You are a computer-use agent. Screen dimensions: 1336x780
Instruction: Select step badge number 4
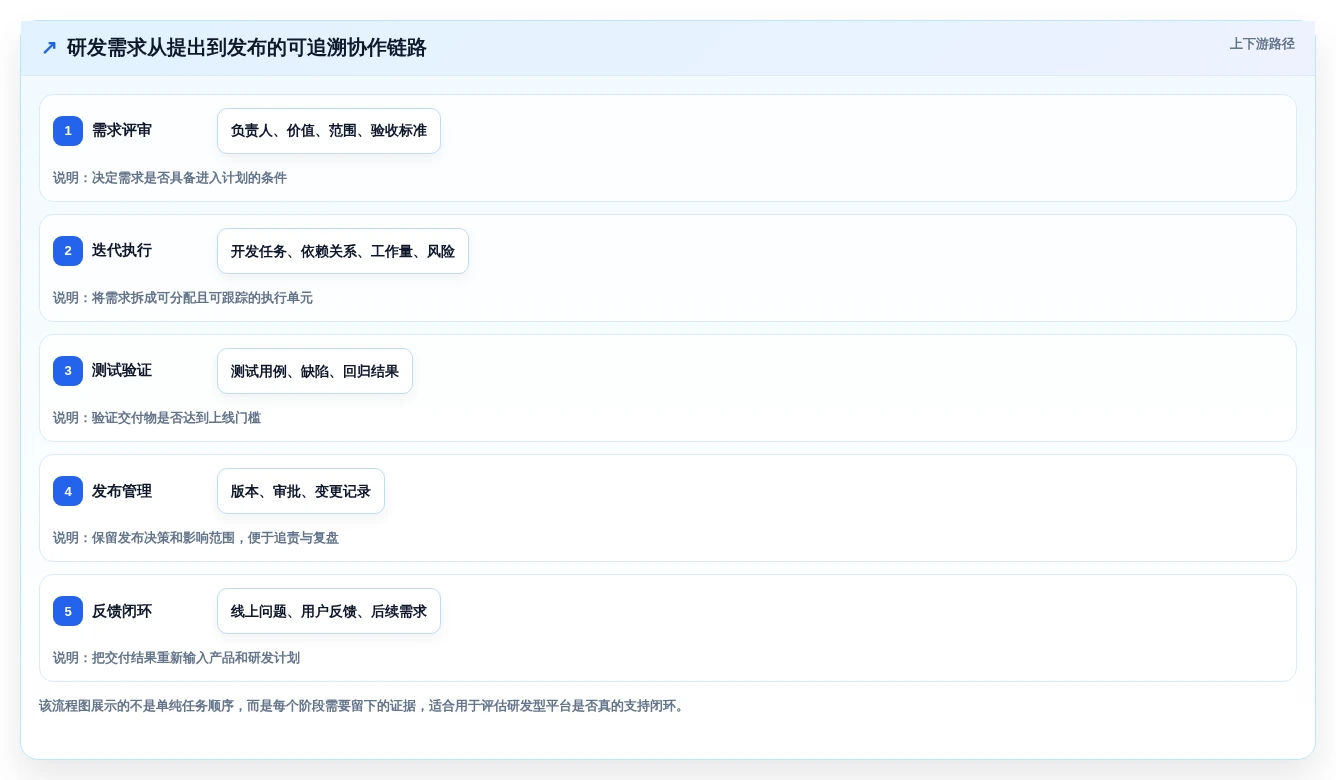(x=68, y=491)
